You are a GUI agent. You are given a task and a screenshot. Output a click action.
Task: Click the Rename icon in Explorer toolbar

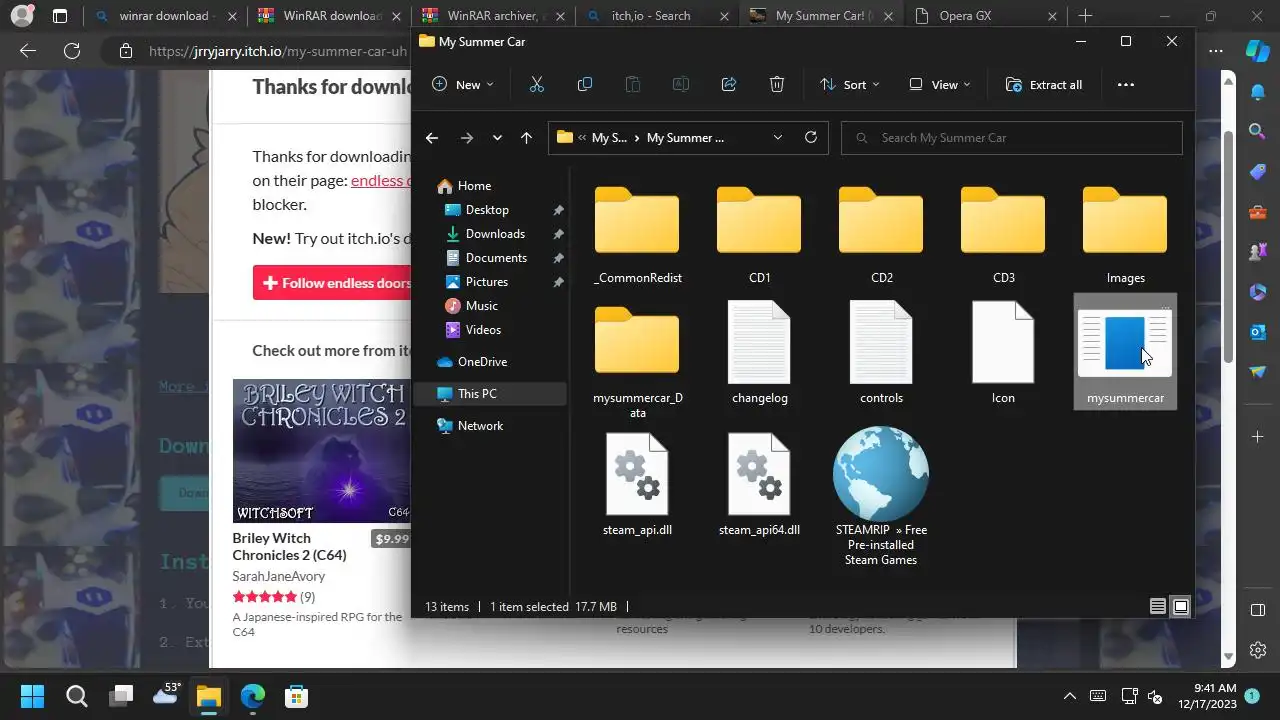(681, 85)
